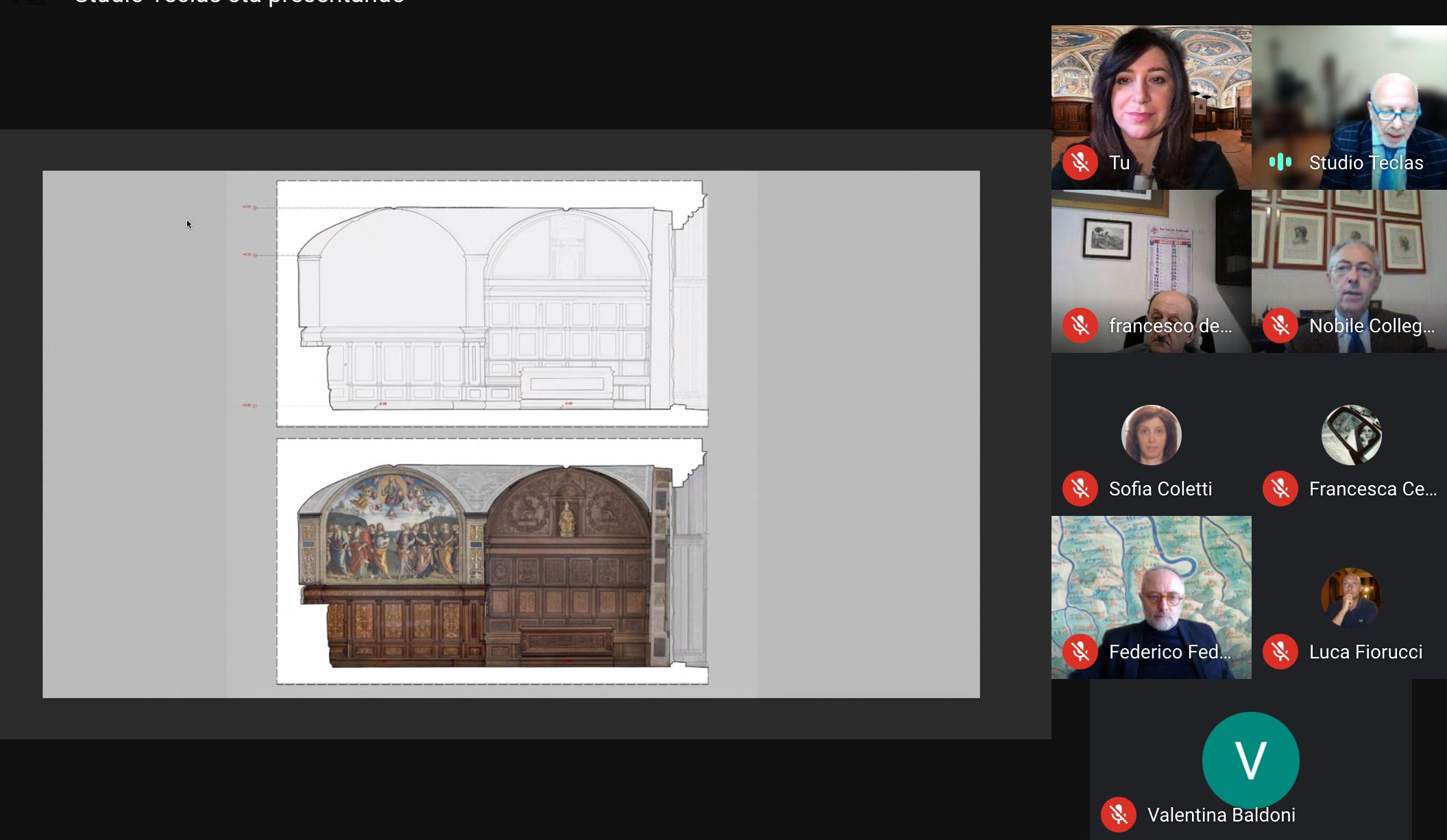Click the muted mic icon next to Luca Fiorucci
The image size is (1447, 840).
pos(1280,652)
